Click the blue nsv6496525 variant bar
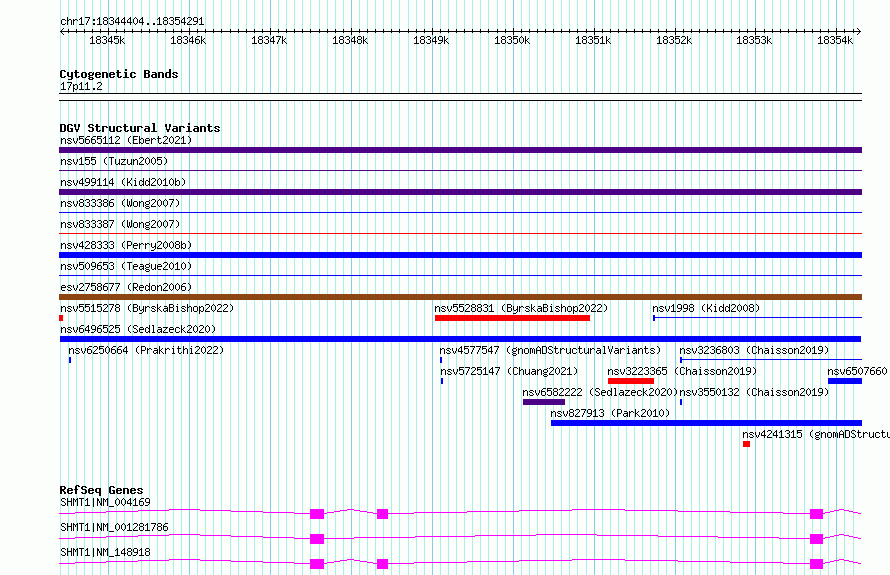Viewport: 890px width, 575px height. pyautogui.click(x=460, y=339)
